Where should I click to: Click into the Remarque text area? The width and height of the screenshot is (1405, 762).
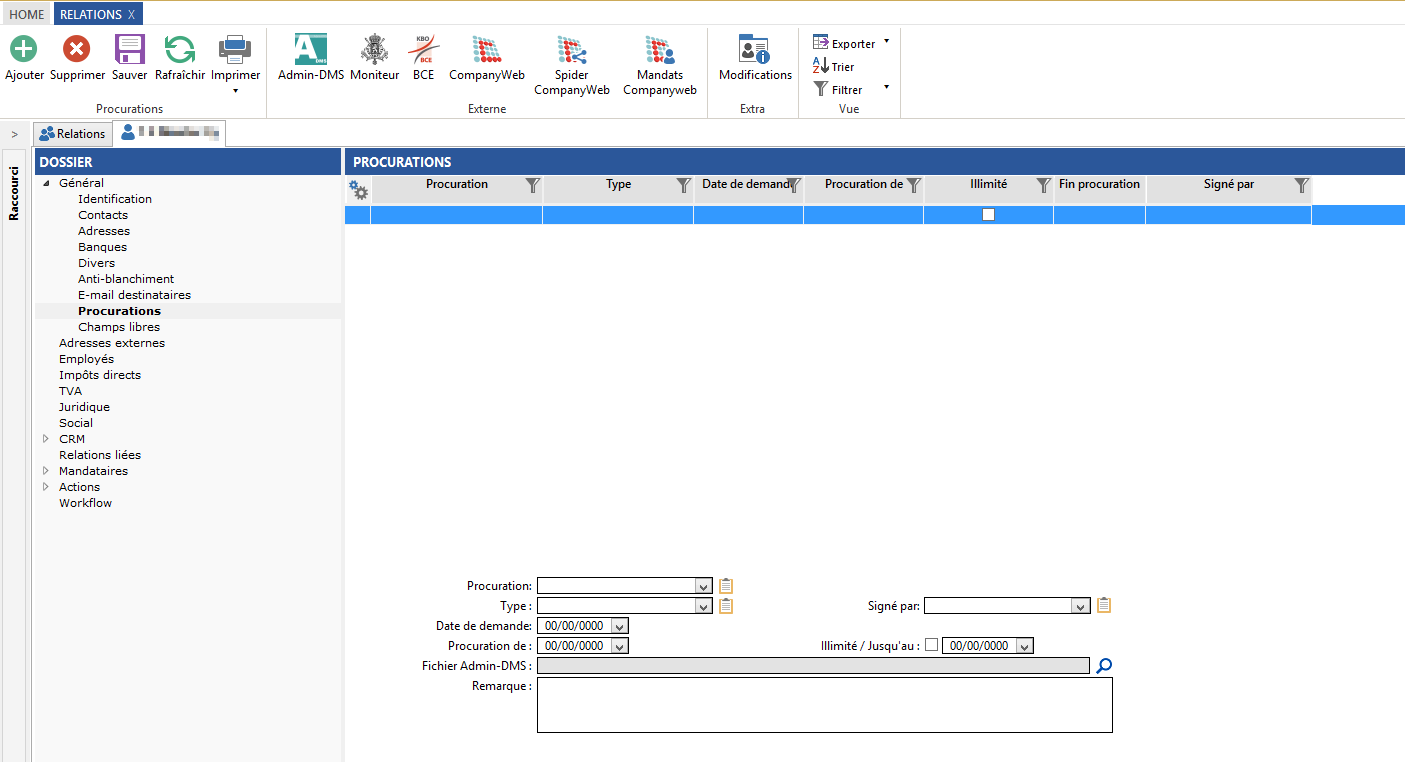(x=824, y=705)
